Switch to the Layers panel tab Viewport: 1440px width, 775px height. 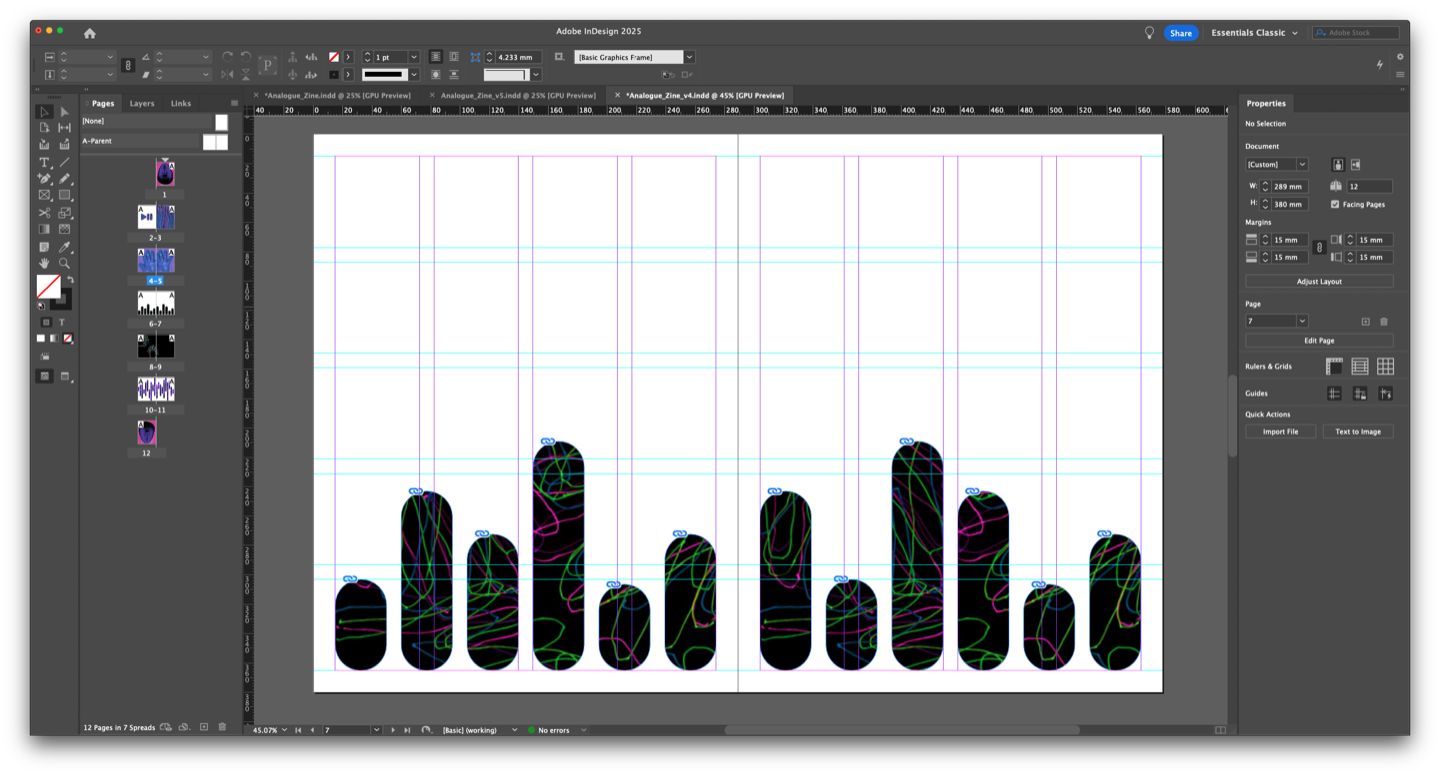point(142,103)
